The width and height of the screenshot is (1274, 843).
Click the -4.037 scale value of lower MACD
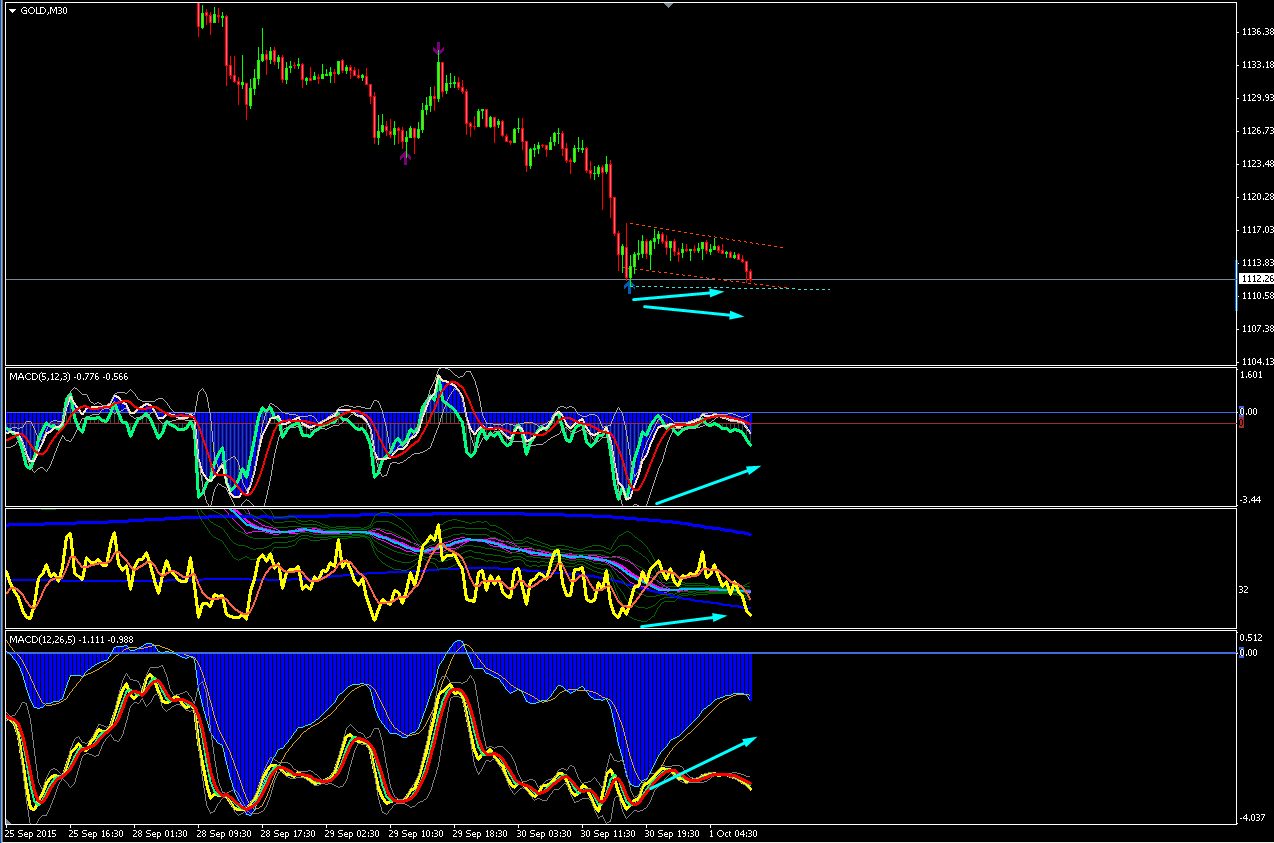pyautogui.click(x=1251, y=818)
